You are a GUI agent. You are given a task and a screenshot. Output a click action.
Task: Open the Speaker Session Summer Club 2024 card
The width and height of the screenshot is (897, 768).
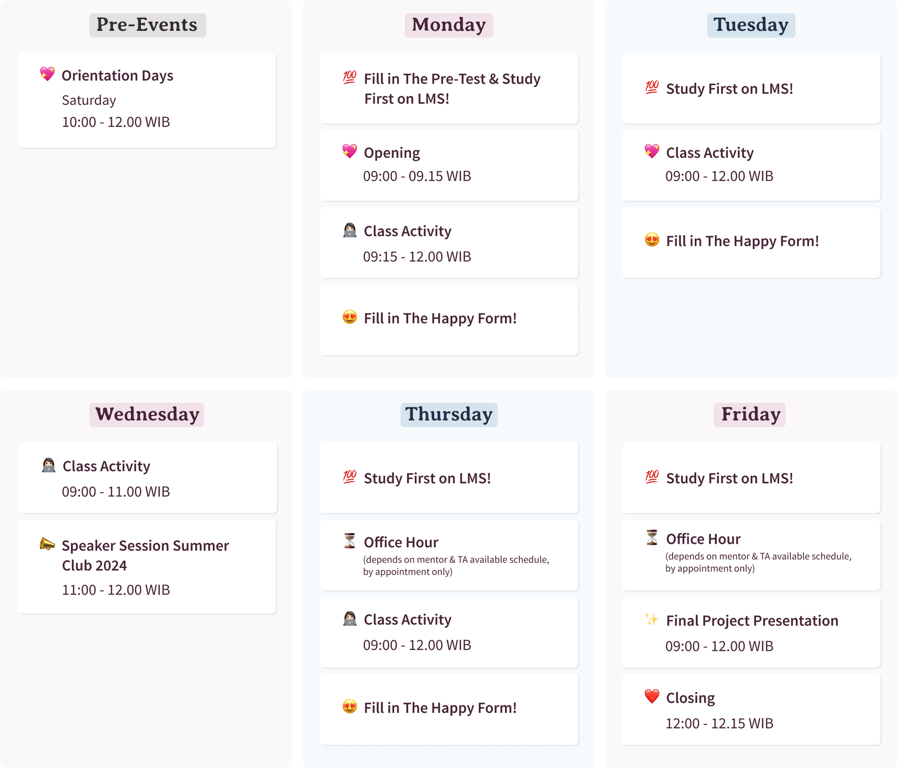[x=147, y=567]
